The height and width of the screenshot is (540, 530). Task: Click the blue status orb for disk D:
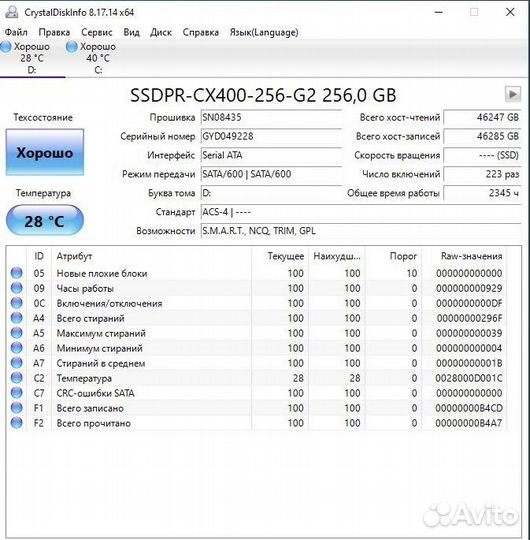pos(6,47)
